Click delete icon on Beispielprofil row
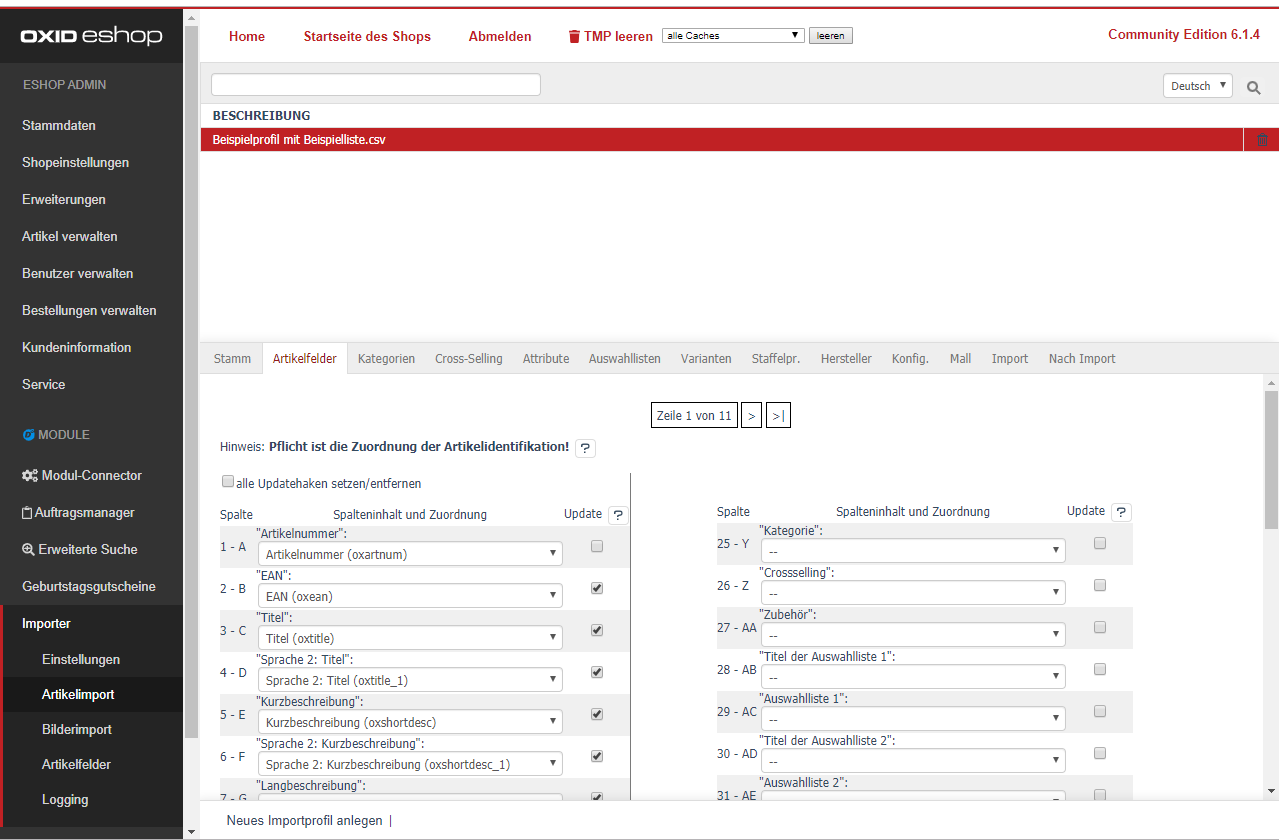Screen dimensions: 1279x840 click(1261, 140)
